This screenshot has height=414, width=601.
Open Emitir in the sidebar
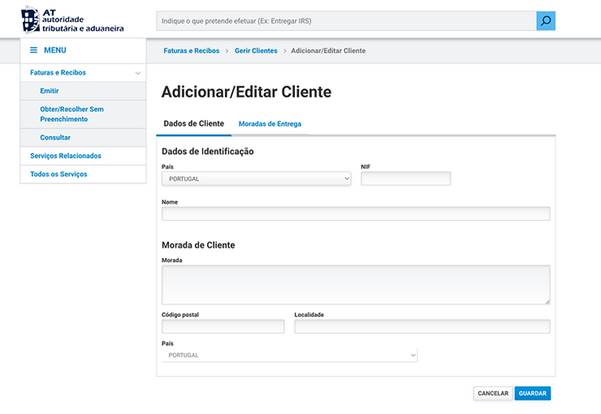tap(49, 91)
